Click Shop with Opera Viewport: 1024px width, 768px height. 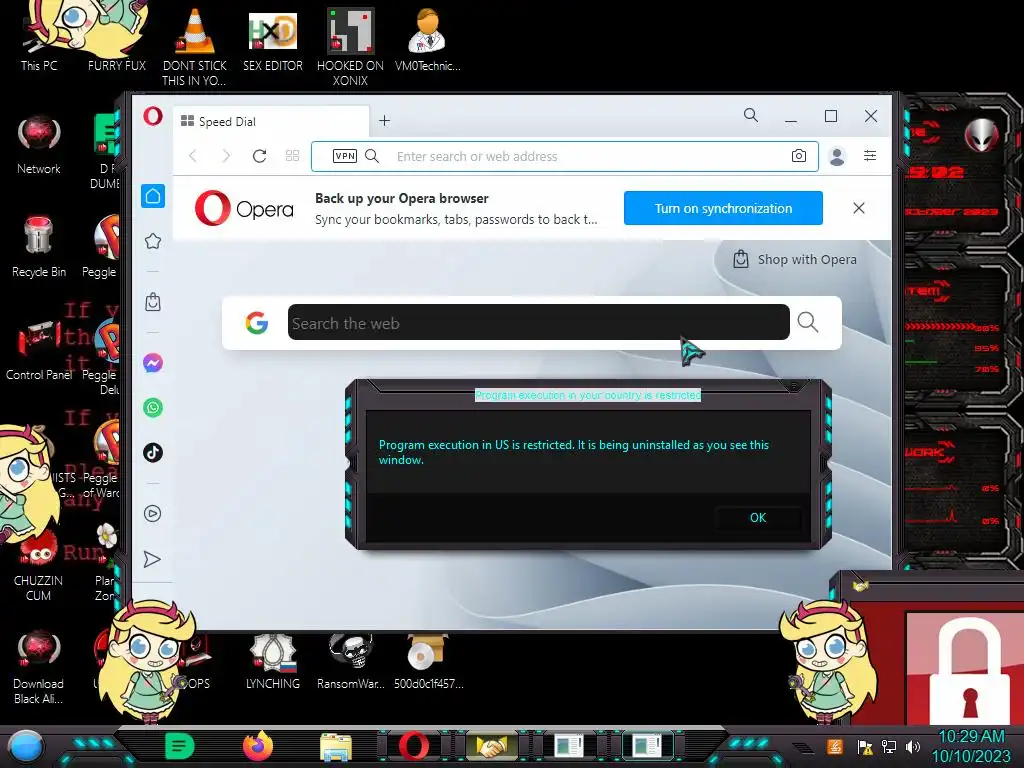tap(794, 259)
